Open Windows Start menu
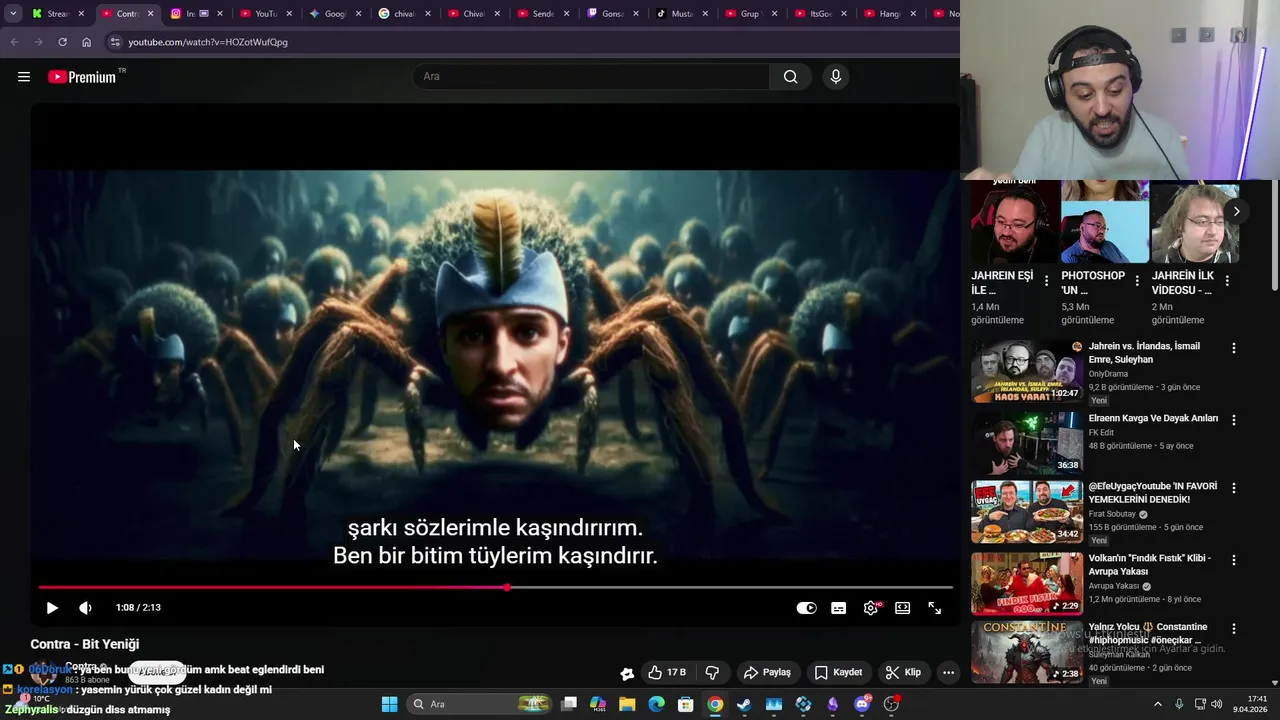1280x720 pixels. pyautogui.click(x=389, y=704)
